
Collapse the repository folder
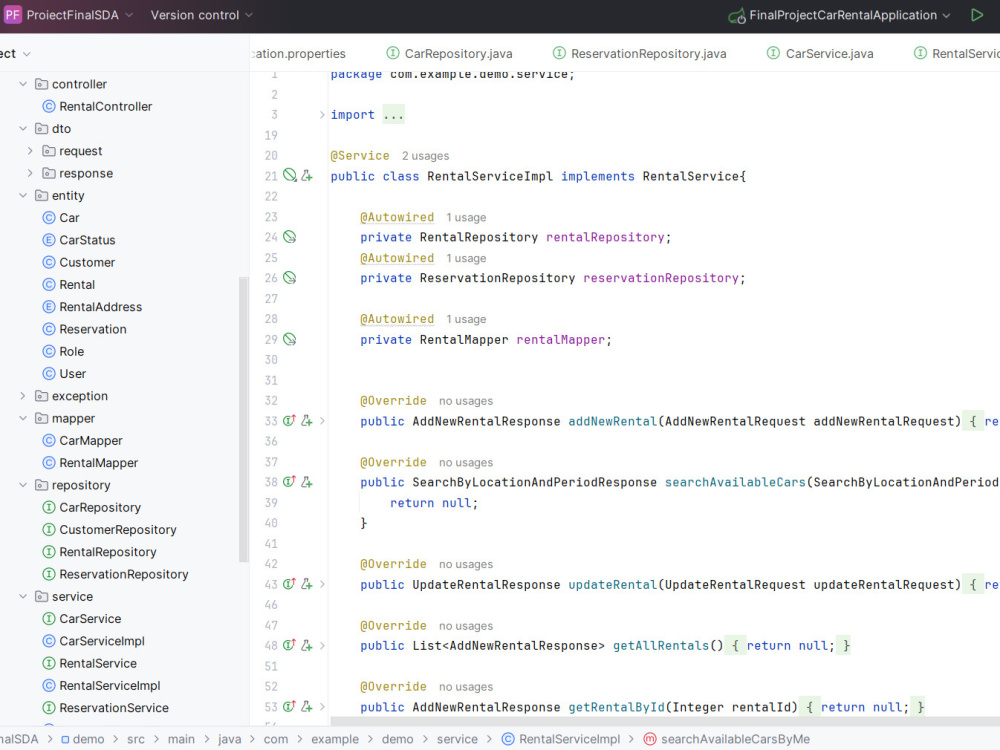coord(23,485)
